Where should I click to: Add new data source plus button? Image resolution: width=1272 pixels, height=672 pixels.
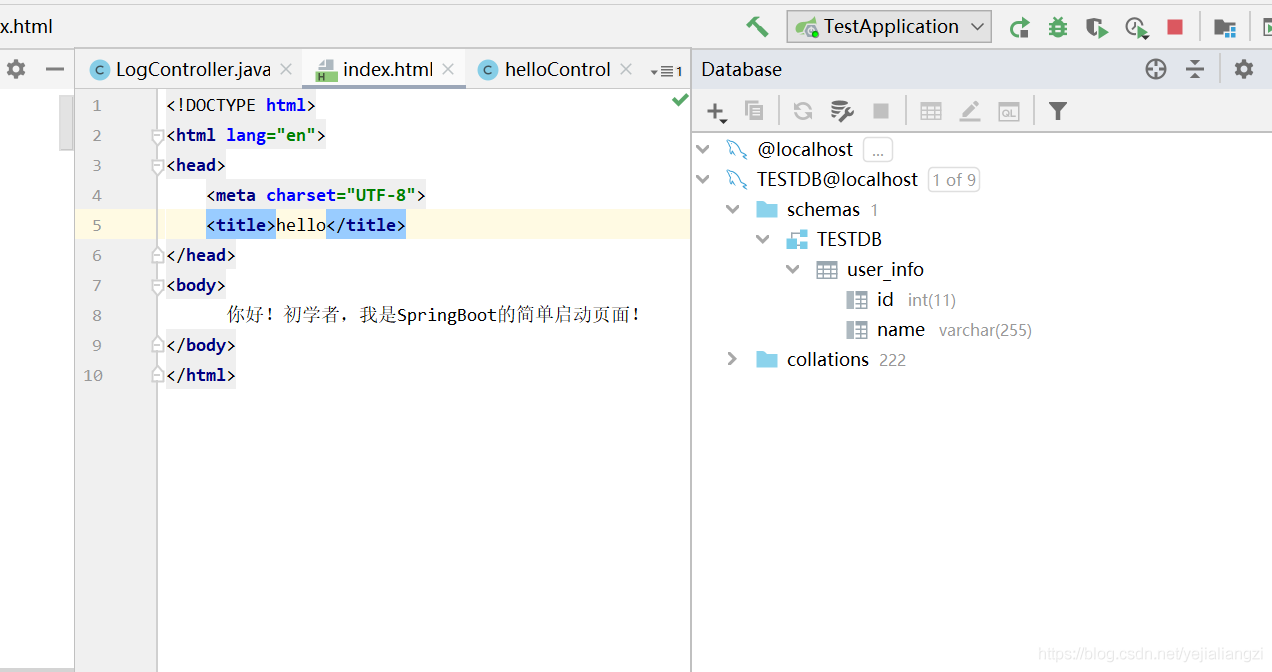coord(716,111)
